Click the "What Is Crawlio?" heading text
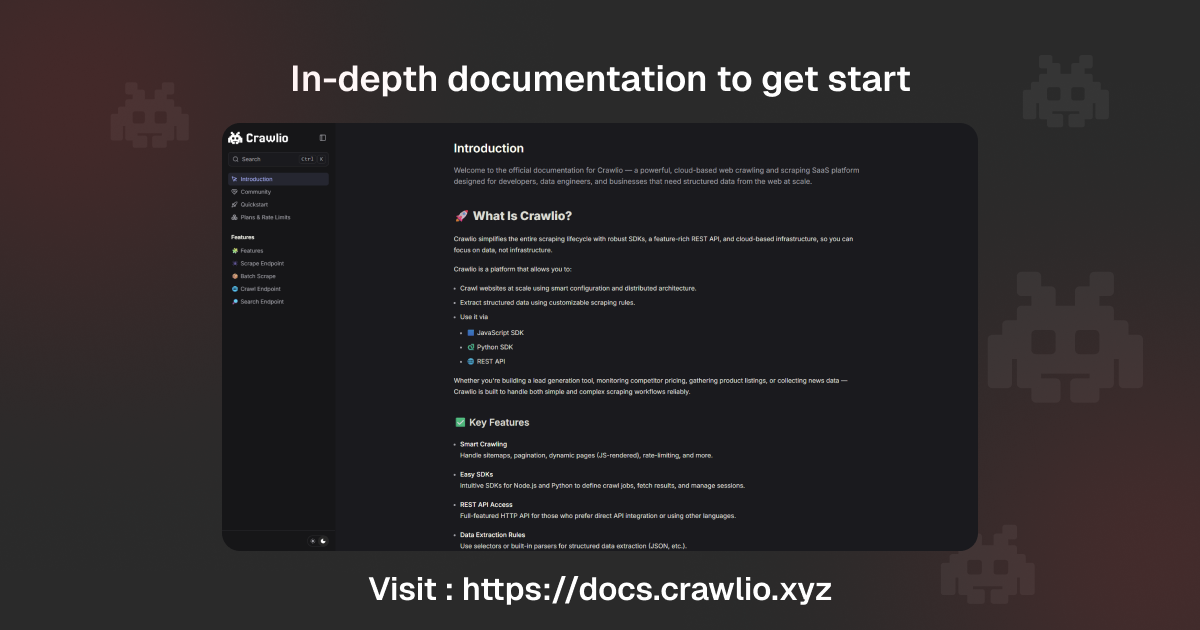The image size is (1200, 630). pos(523,215)
